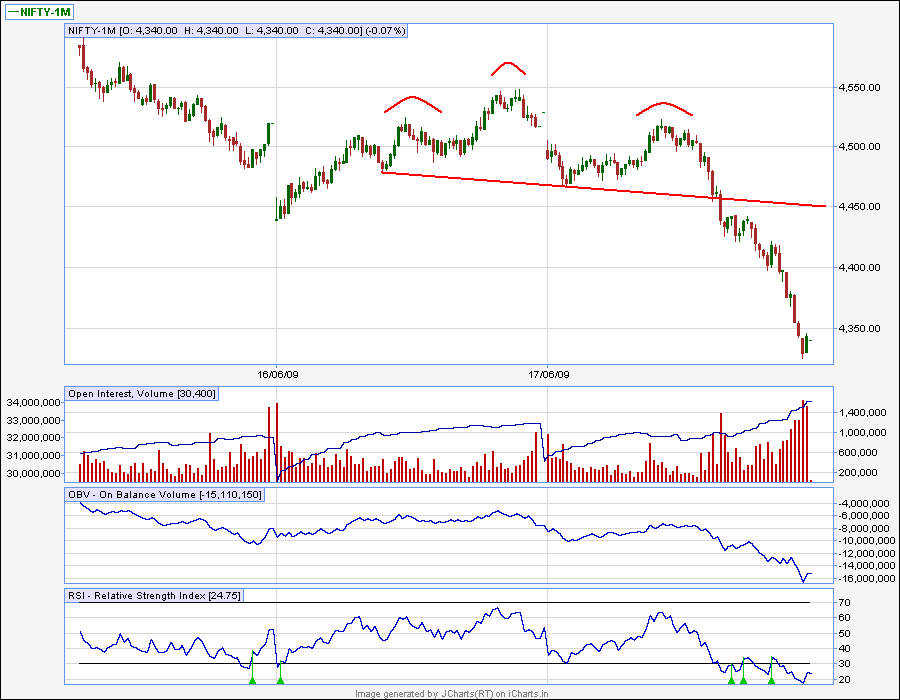Click the first green RSI buy arrow
This screenshot has width=900, height=700.
pos(252,680)
